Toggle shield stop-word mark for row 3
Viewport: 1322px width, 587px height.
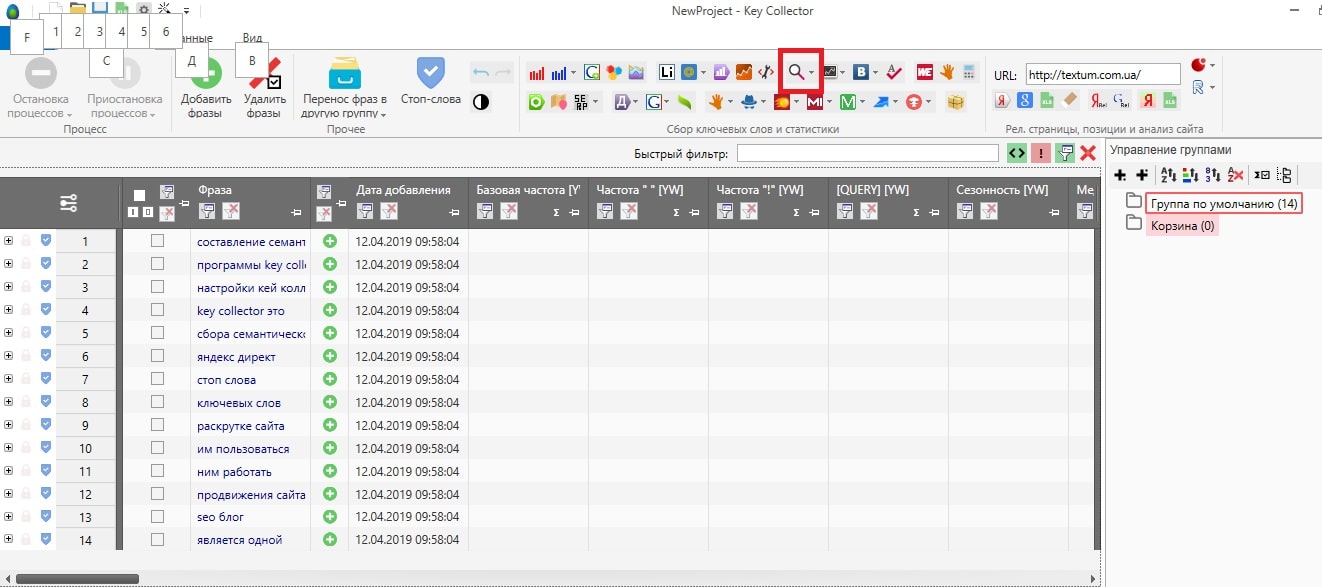point(46,287)
